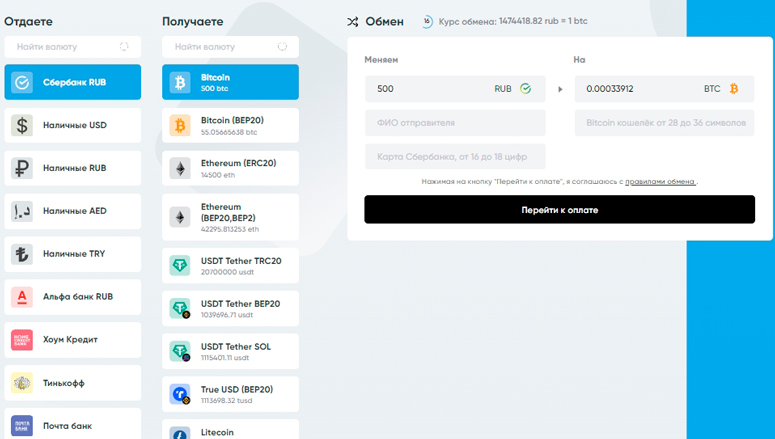
Task: Click the Почта банк logo icon
Action: click(x=22, y=426)
